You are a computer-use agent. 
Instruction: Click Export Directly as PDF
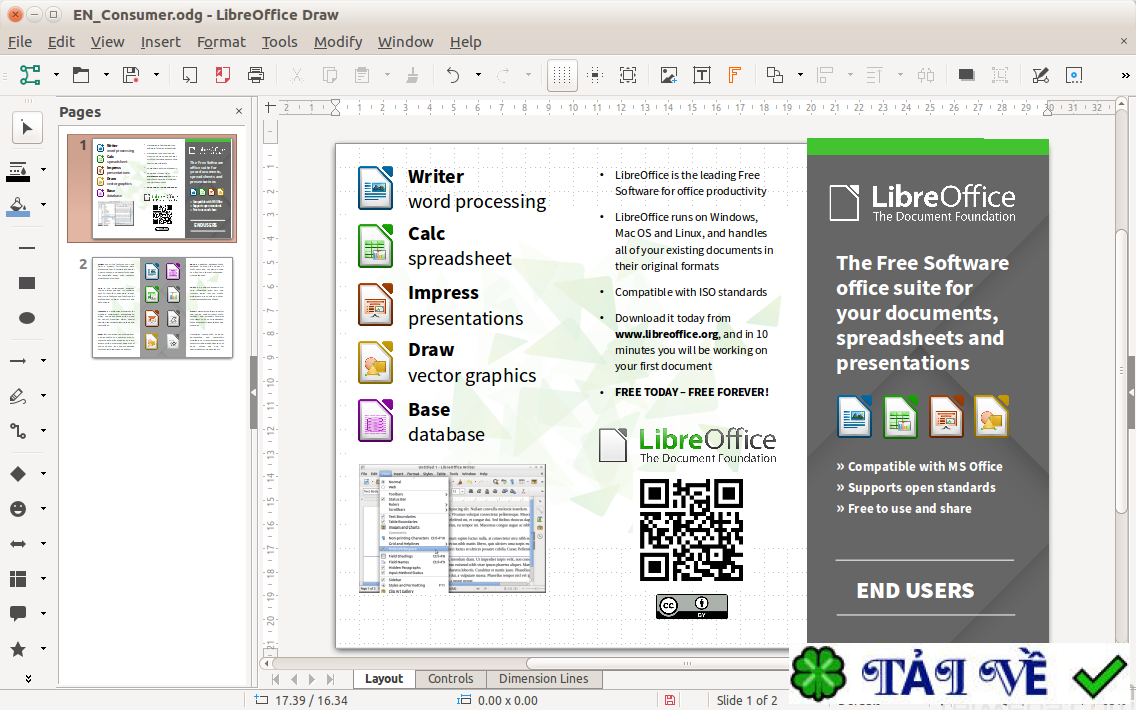221,74
